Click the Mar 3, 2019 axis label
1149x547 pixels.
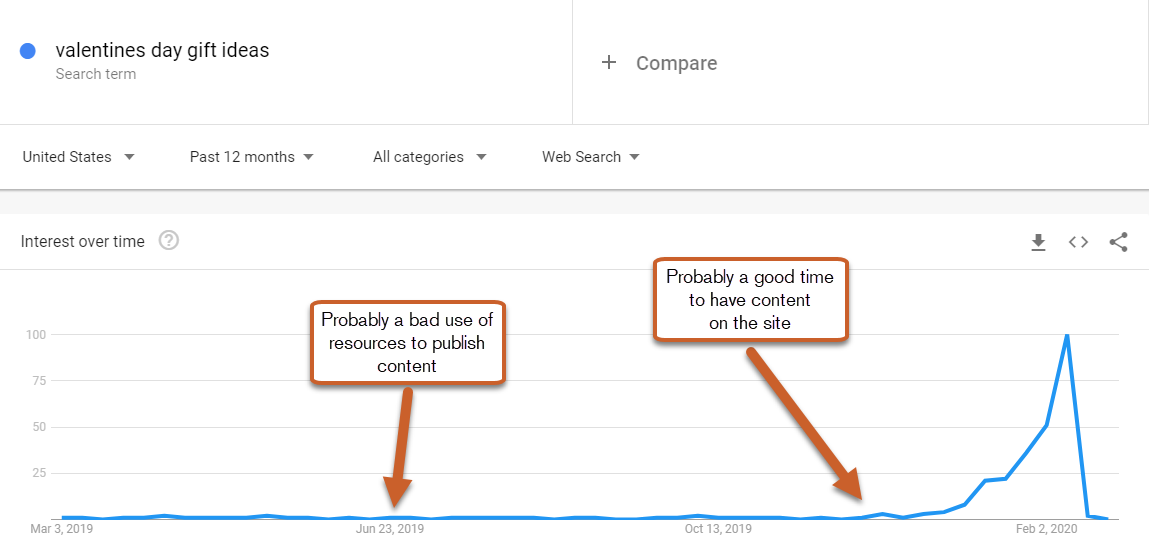[x=61, y=529]
